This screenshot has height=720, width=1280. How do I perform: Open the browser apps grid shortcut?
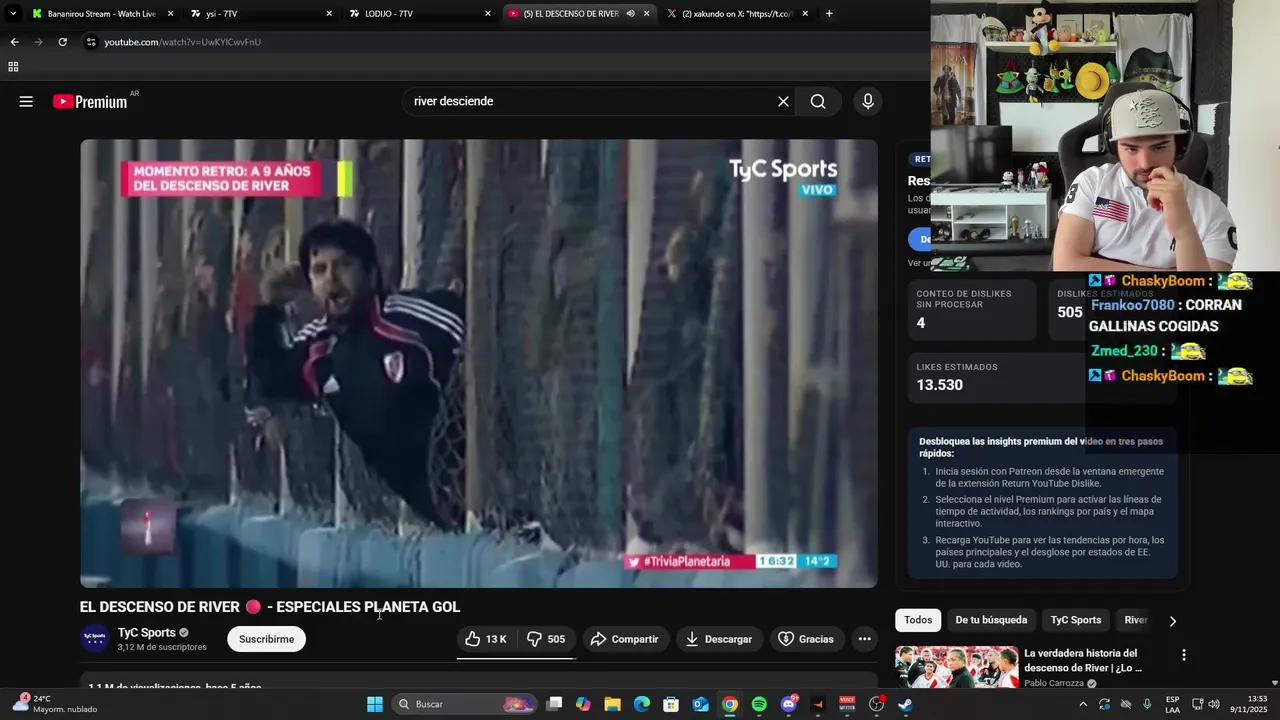pos(13,67)
